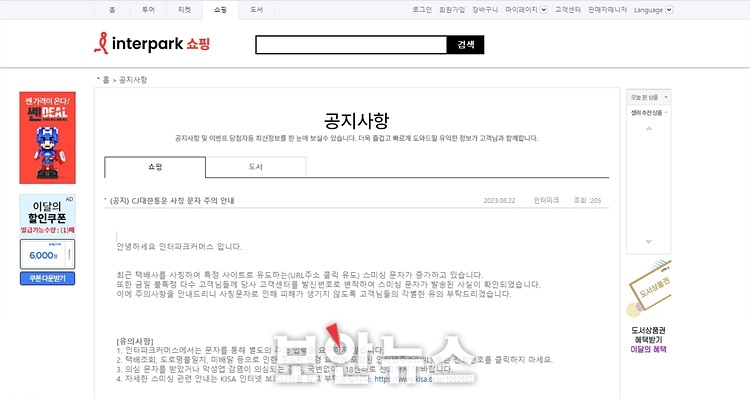Click 공지사항 in the breadcrumb
The width and height of the screenshot is (750, 399).
point(133,80)
